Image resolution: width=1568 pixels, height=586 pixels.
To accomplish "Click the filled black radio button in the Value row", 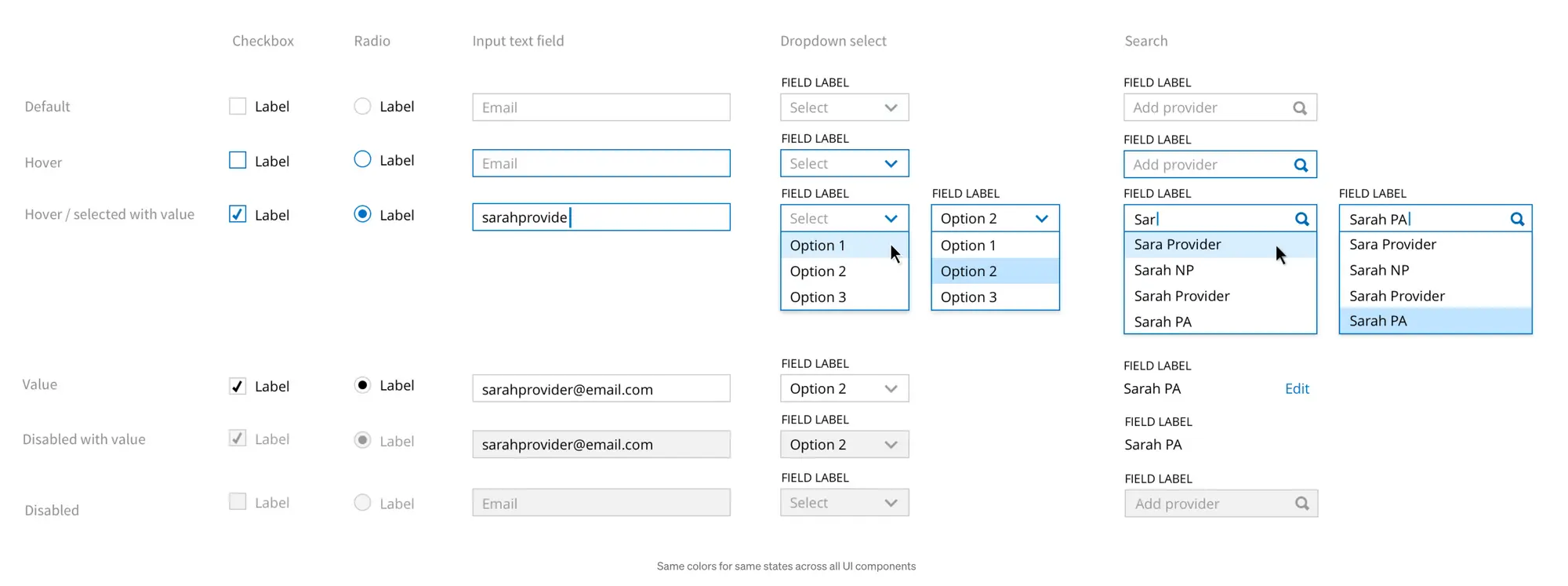I will tap(362, 385).
